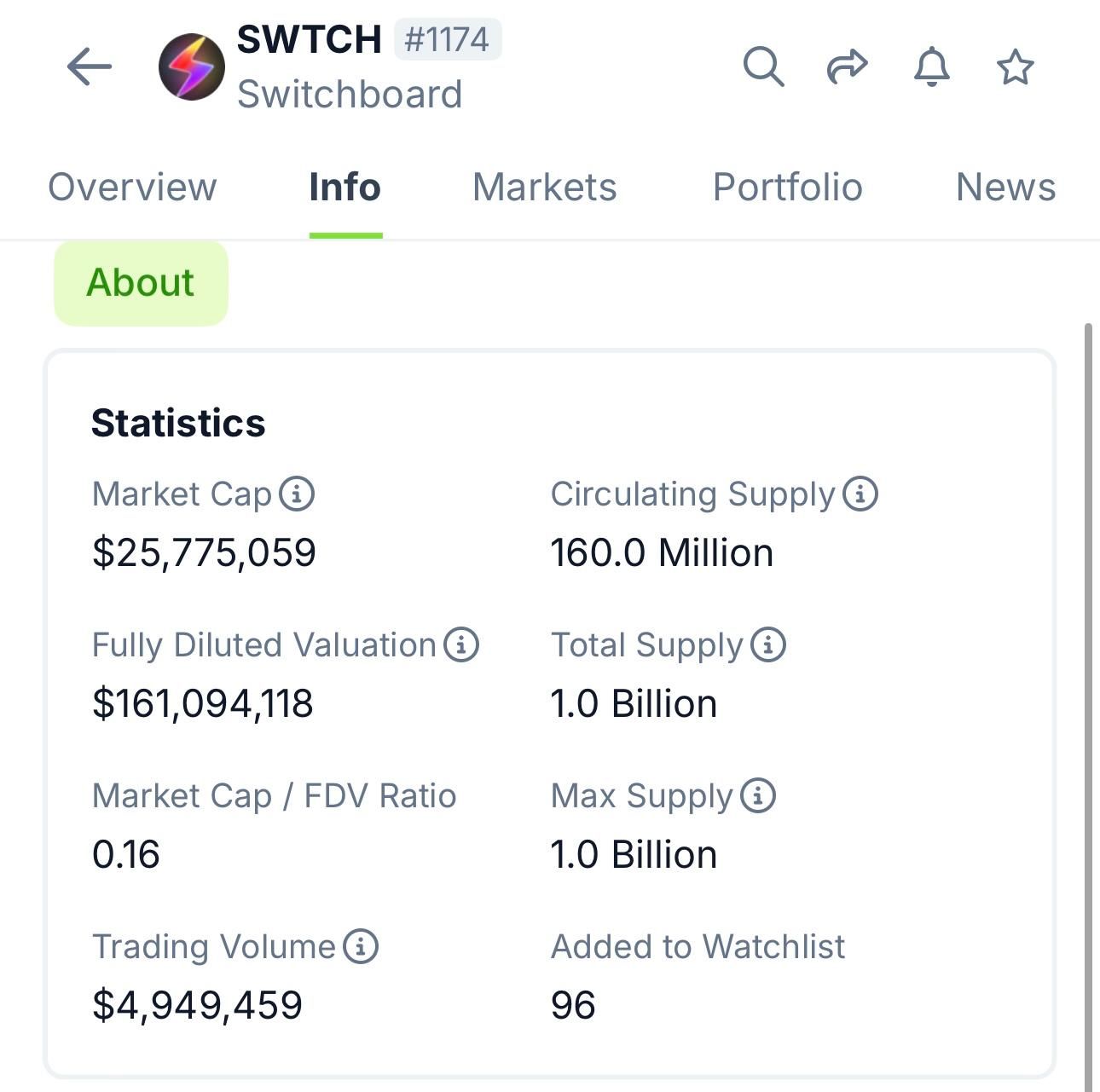The image size is (1100, 1092).
Task: Tap the Switchboard coin logo
Action: tap(192, 66)
